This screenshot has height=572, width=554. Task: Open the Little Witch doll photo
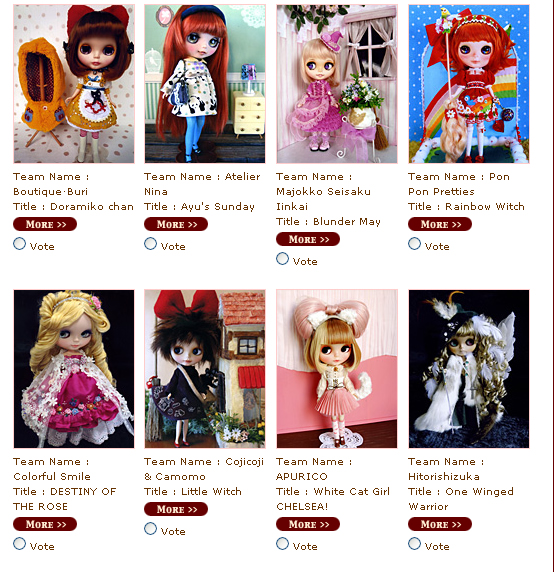click(x=205, y=369)
